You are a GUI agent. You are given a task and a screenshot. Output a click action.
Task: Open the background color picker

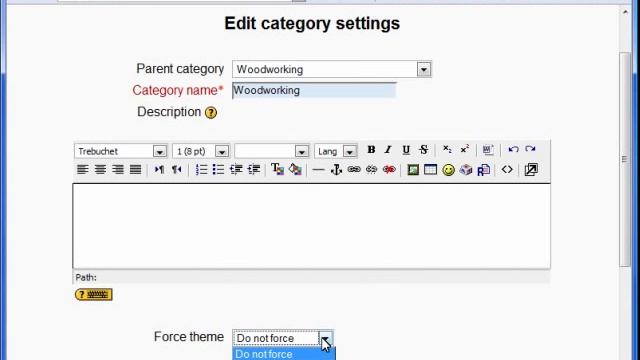tap(295, 169)
